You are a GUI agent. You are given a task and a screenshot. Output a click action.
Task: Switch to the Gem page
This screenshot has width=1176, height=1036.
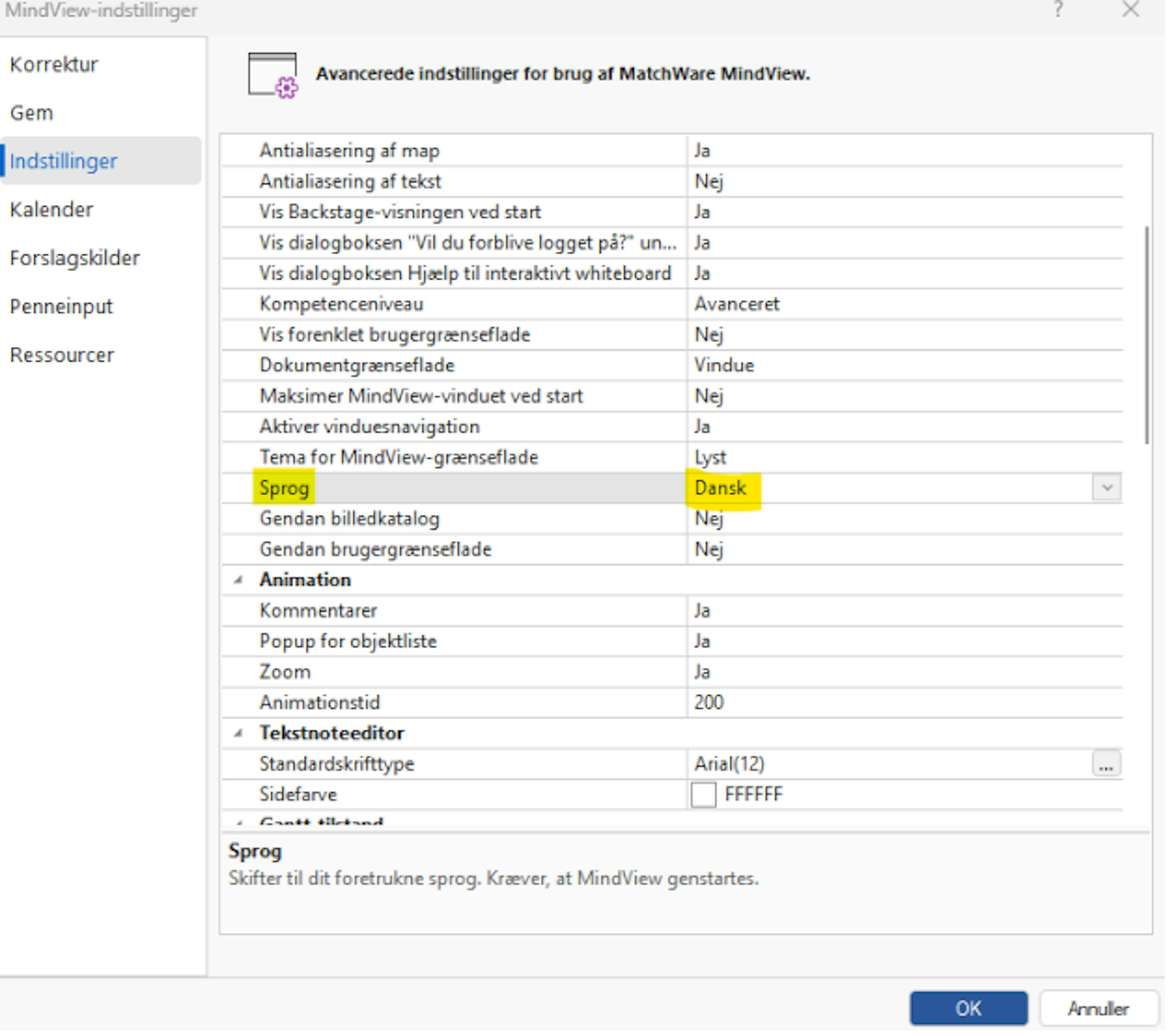coord(32,113)
